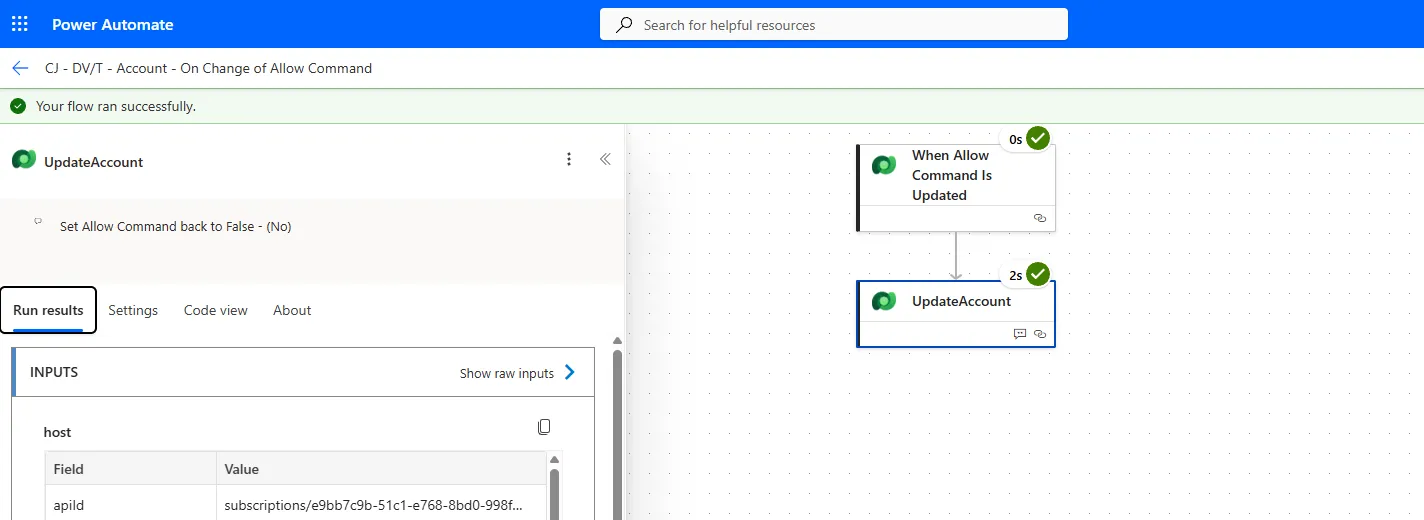
Task: Click the success check on UpdateAccount card
Action: (x=1038, y=274)
